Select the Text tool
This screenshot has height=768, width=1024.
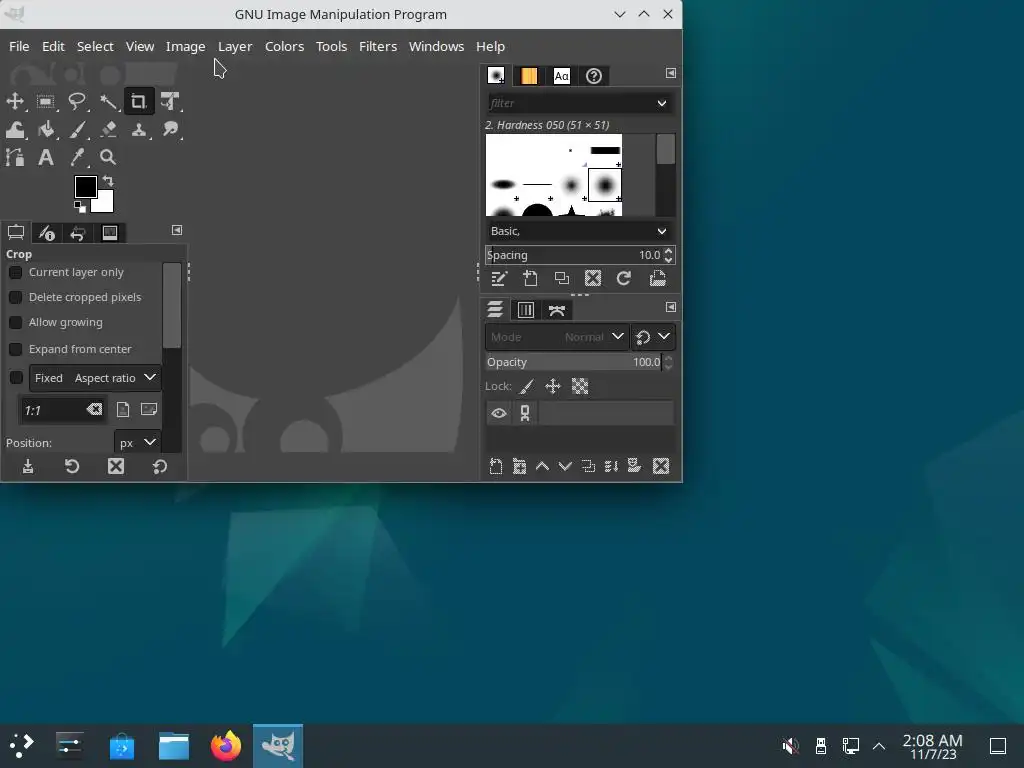(x=46, y=157)
